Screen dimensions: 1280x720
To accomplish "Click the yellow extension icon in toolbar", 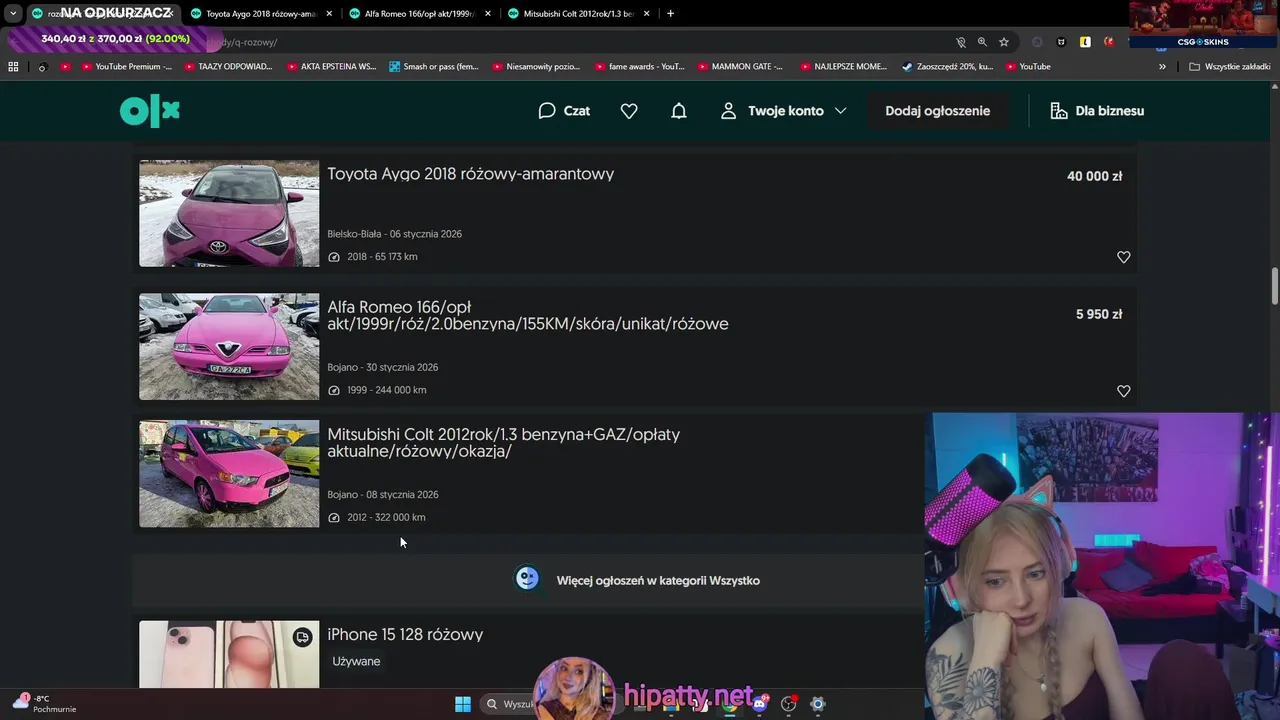I will coord(1085,42).
